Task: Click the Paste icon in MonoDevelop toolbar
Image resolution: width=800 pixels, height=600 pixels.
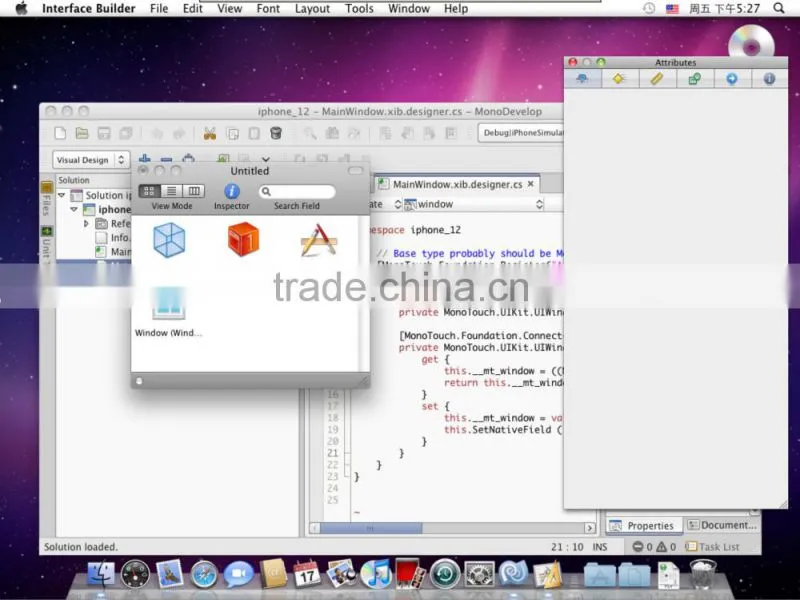Action: point(254,134)
